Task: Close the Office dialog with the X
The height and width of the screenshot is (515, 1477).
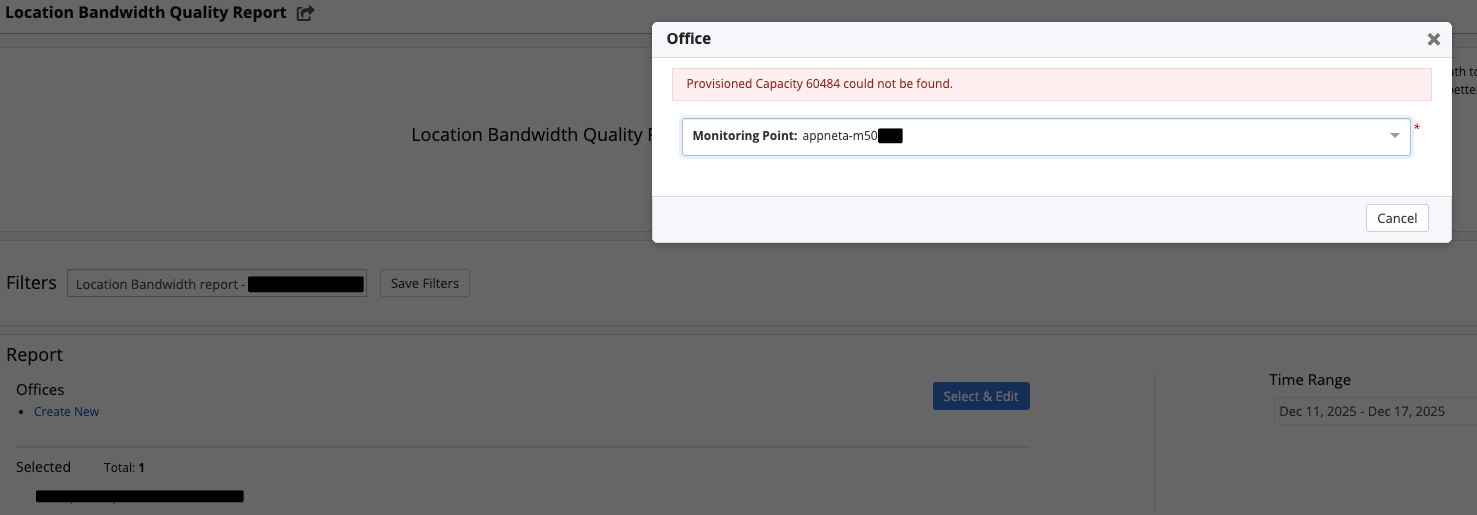Action: click(x=1433, y=39)
